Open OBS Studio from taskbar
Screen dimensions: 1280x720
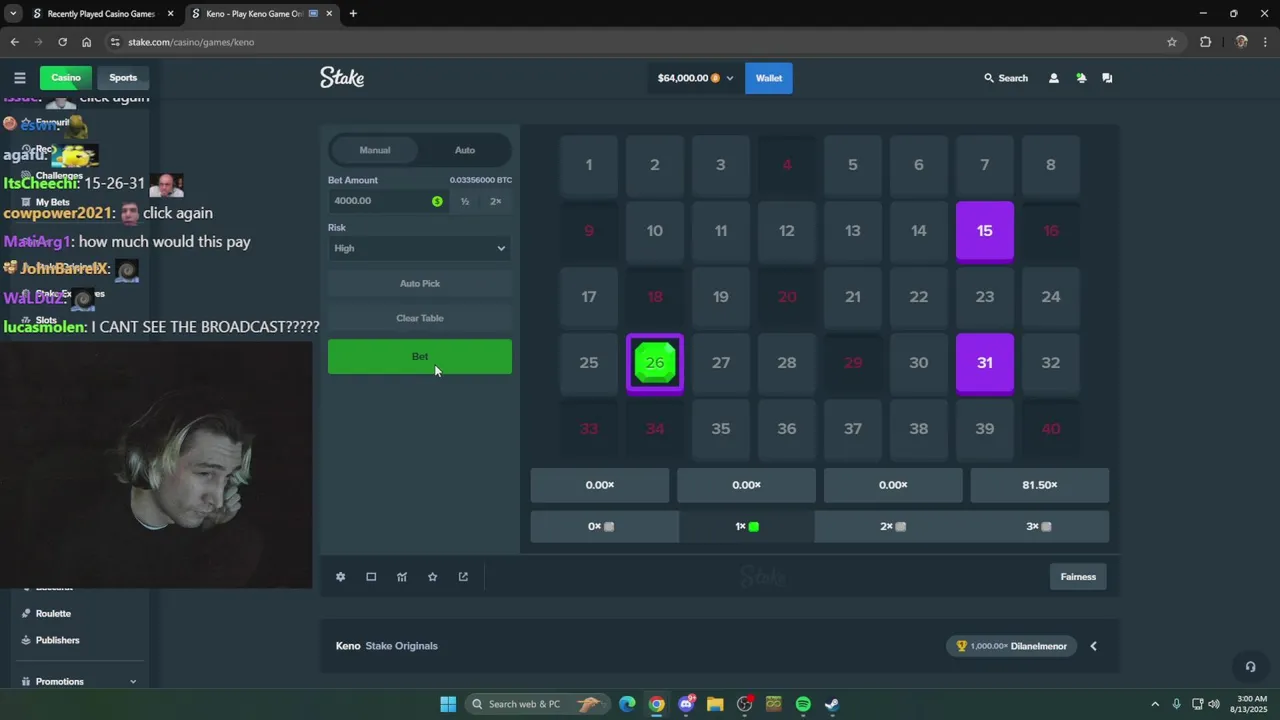pyautogui.click(x=744, y=704)
